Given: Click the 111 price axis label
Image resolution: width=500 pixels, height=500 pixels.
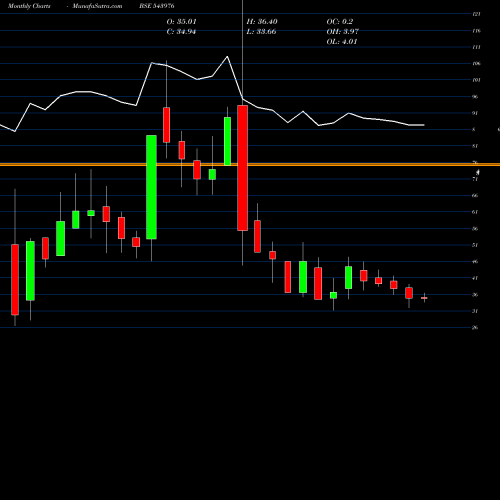Looking at the screenshot, I should [x=477, y=47].
